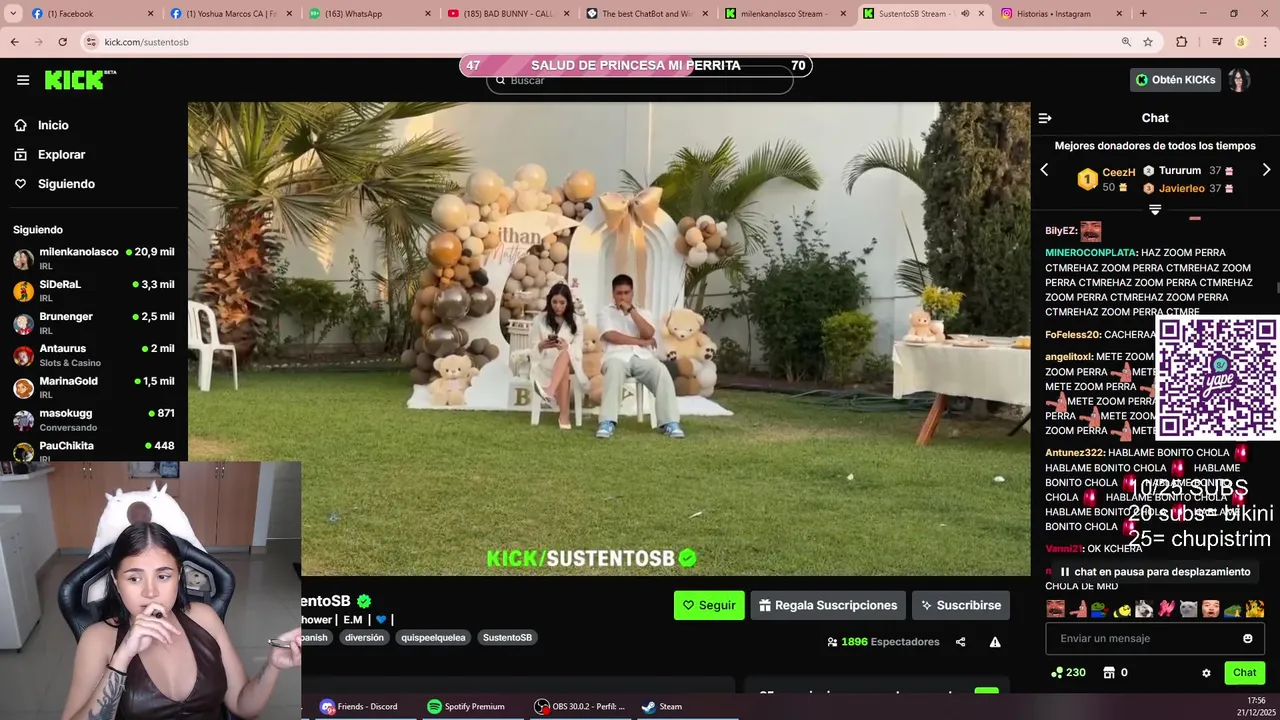Click the green Chat send button
The height and width of the screenshot is (720, 1280).
click(x=1244, y=673)
